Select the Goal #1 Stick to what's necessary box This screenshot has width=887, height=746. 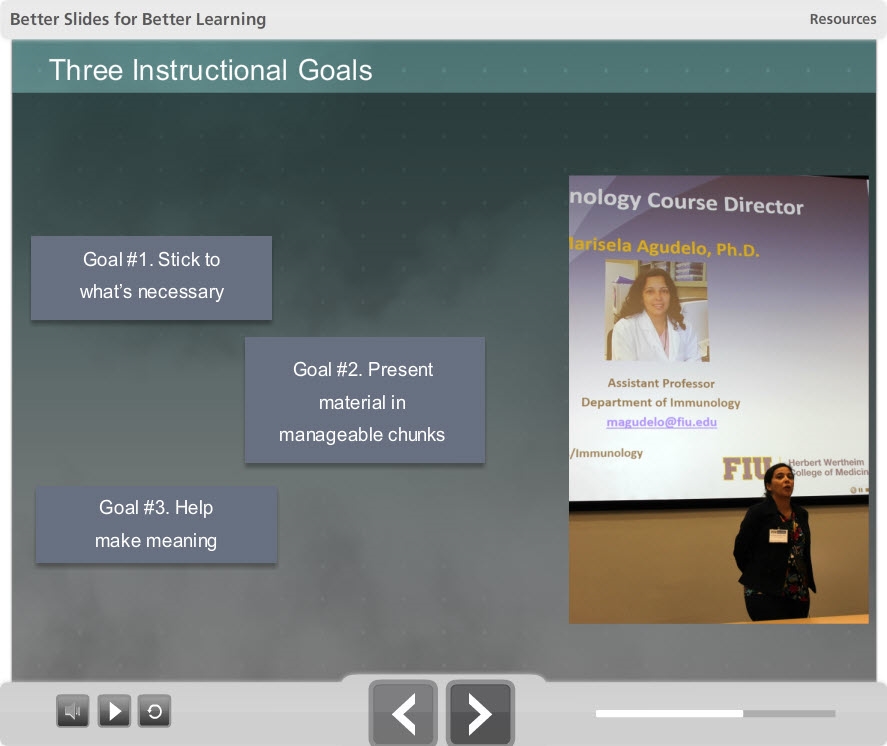(x=151, y=277)
